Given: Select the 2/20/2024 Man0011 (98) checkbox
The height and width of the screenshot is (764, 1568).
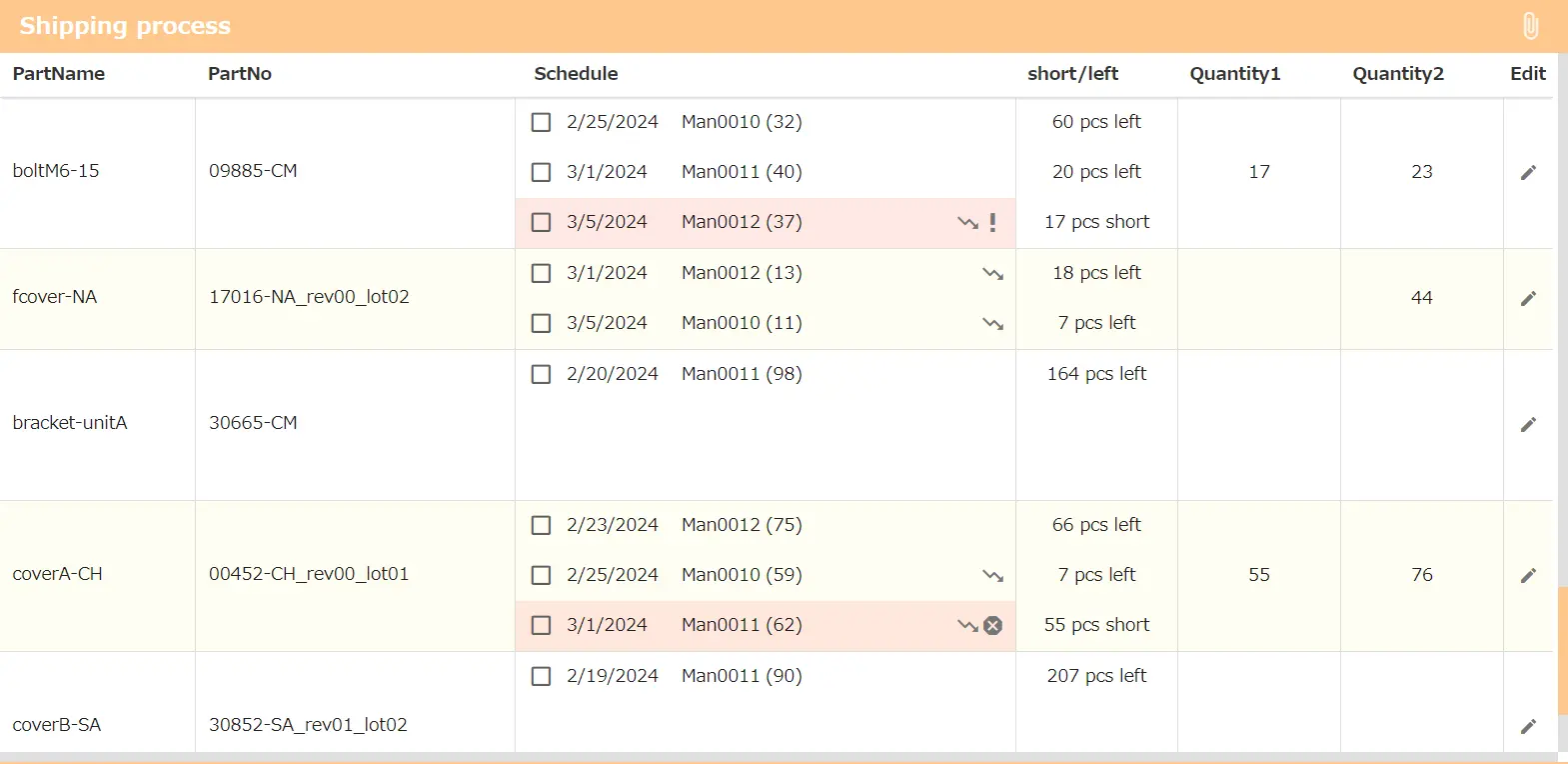Looking at the screenshot, I should 542,375.
